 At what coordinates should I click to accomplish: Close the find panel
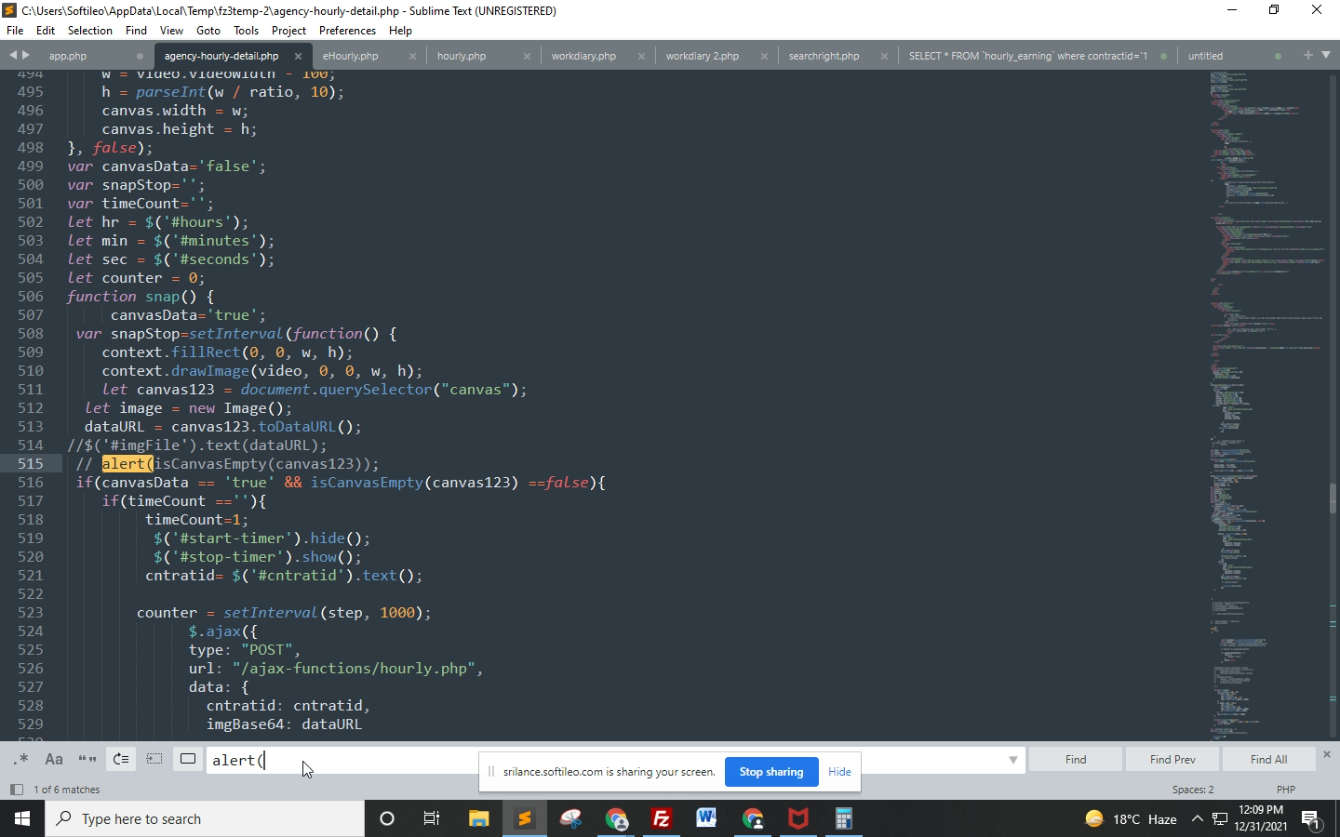[1327, 754]
